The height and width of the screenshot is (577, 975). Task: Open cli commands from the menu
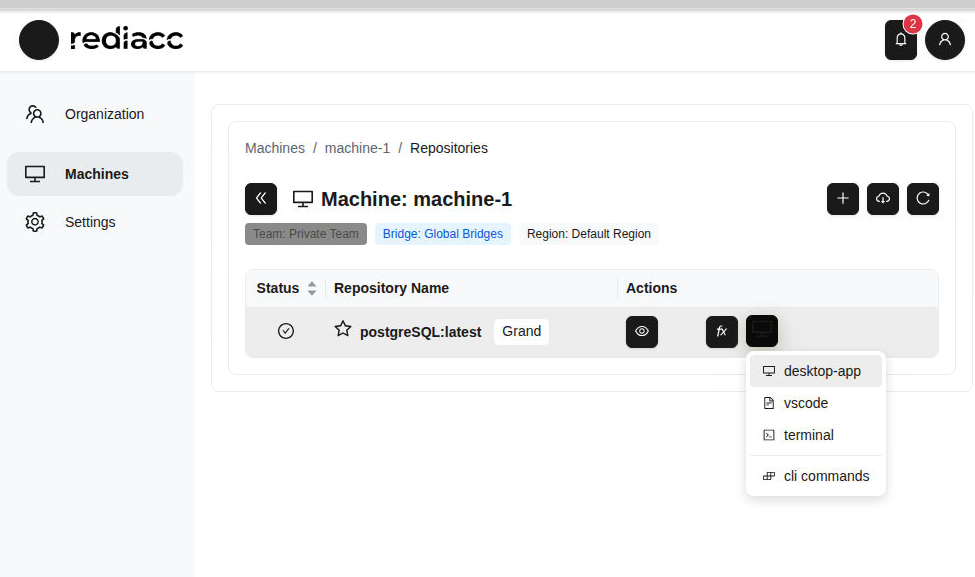pos(825,476)
